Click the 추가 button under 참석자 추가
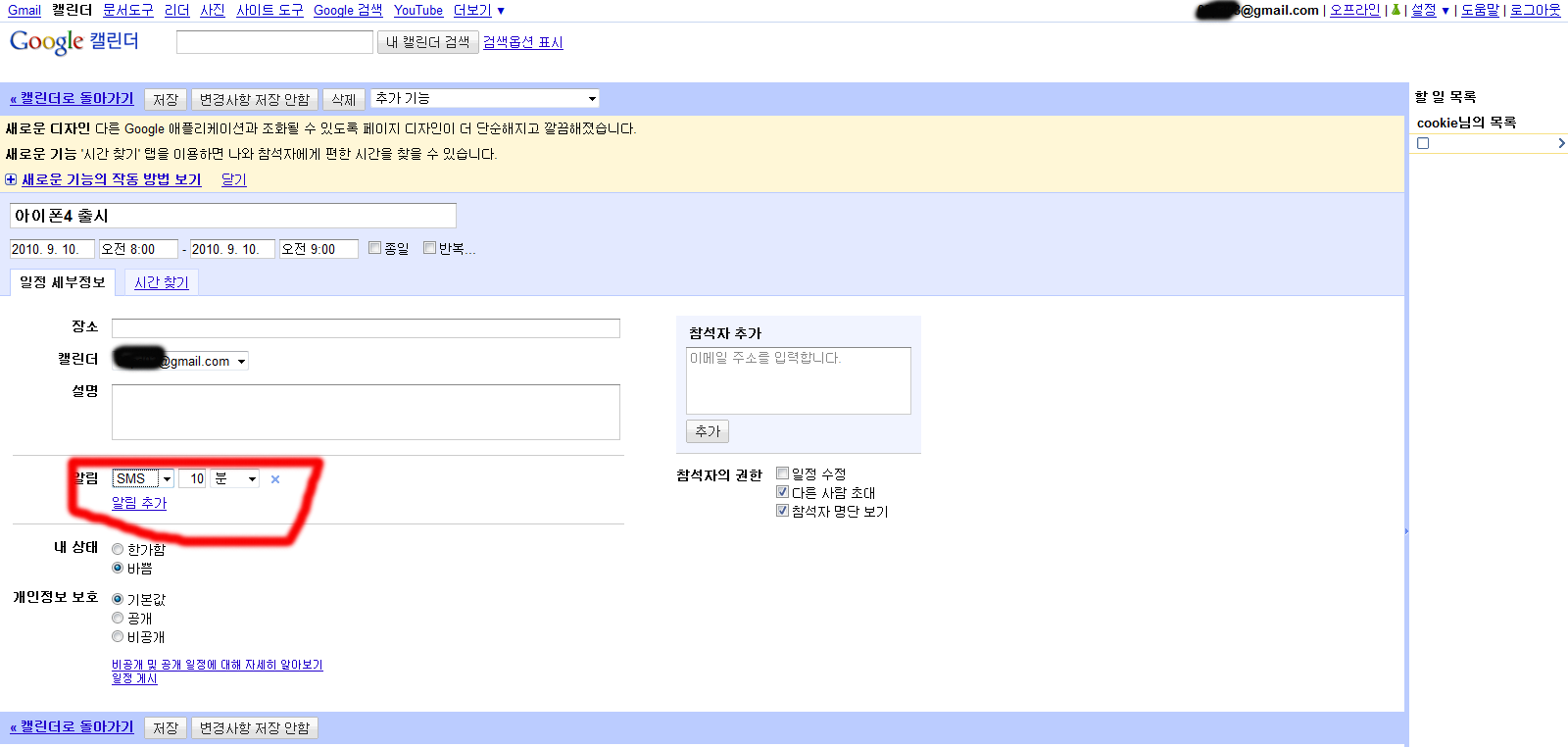The image size is (1568, 747). coord(708,431)
